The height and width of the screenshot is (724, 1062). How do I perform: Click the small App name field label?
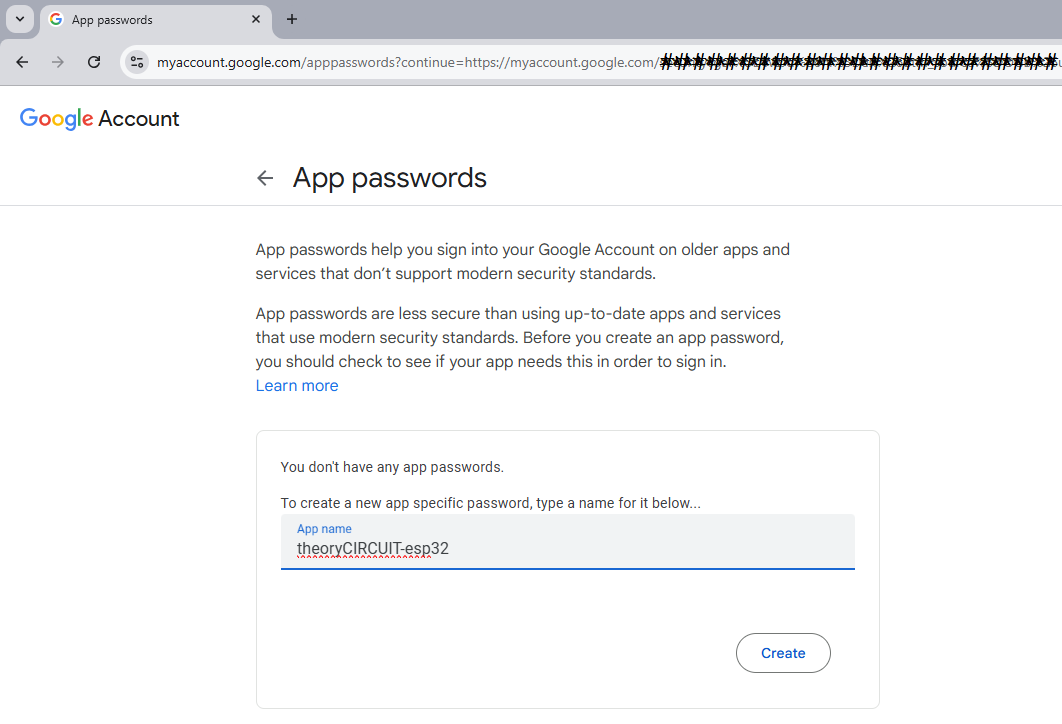point(324,529)
